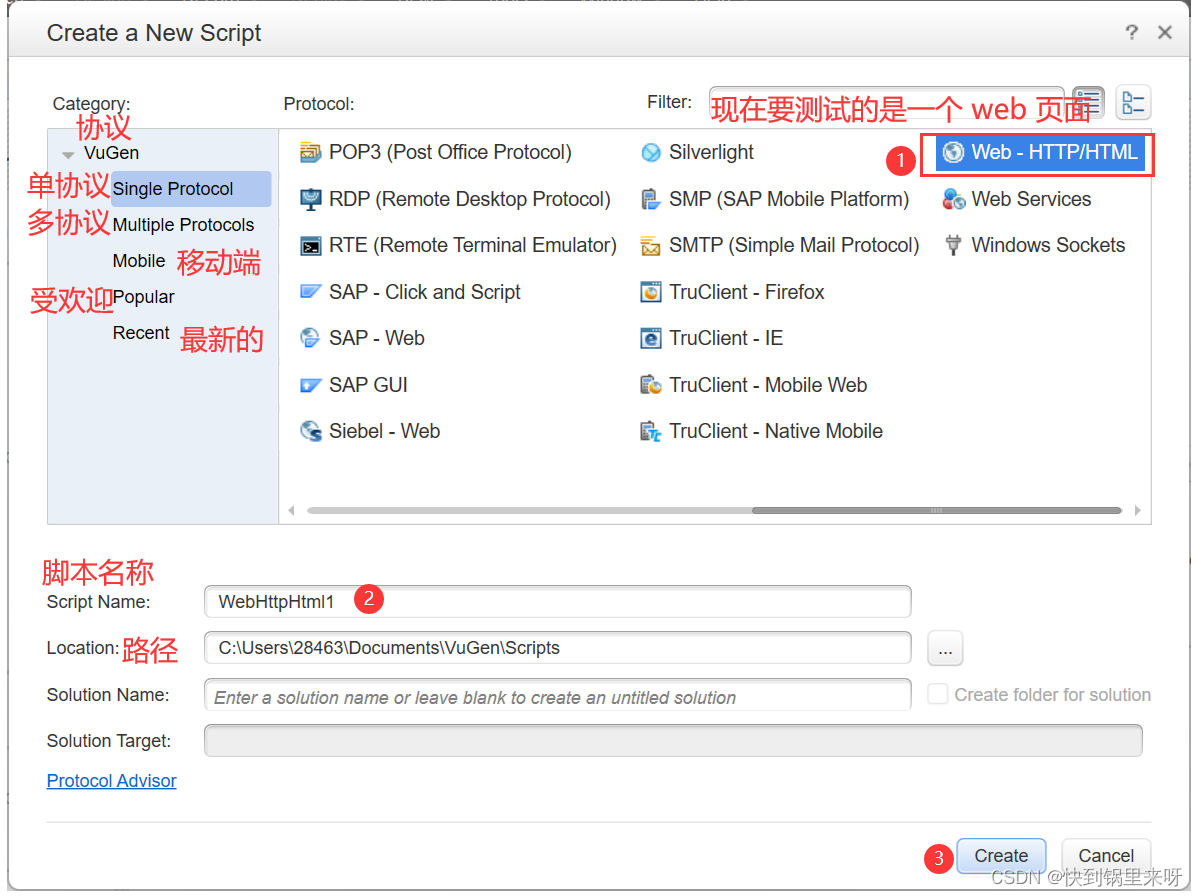This screenshot has width=1198, height=896.
Task: Select the Siebel - Web protocol icon
Action: click(x=310, y=432)
